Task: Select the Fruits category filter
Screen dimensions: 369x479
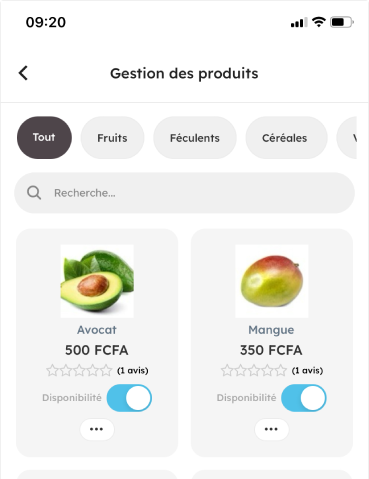Action: pyautogui.click(x=112, y=138)
